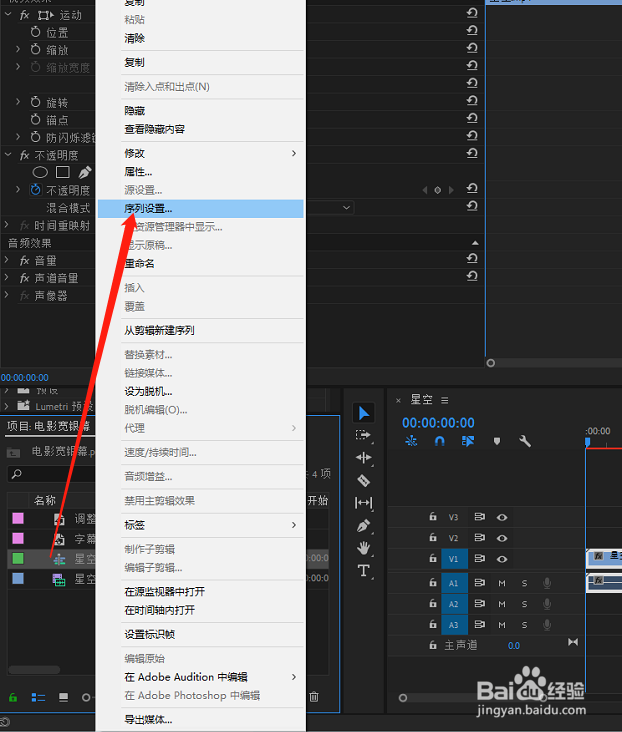Reset the 缩放 parameter
622x732 pixels.
472,48
